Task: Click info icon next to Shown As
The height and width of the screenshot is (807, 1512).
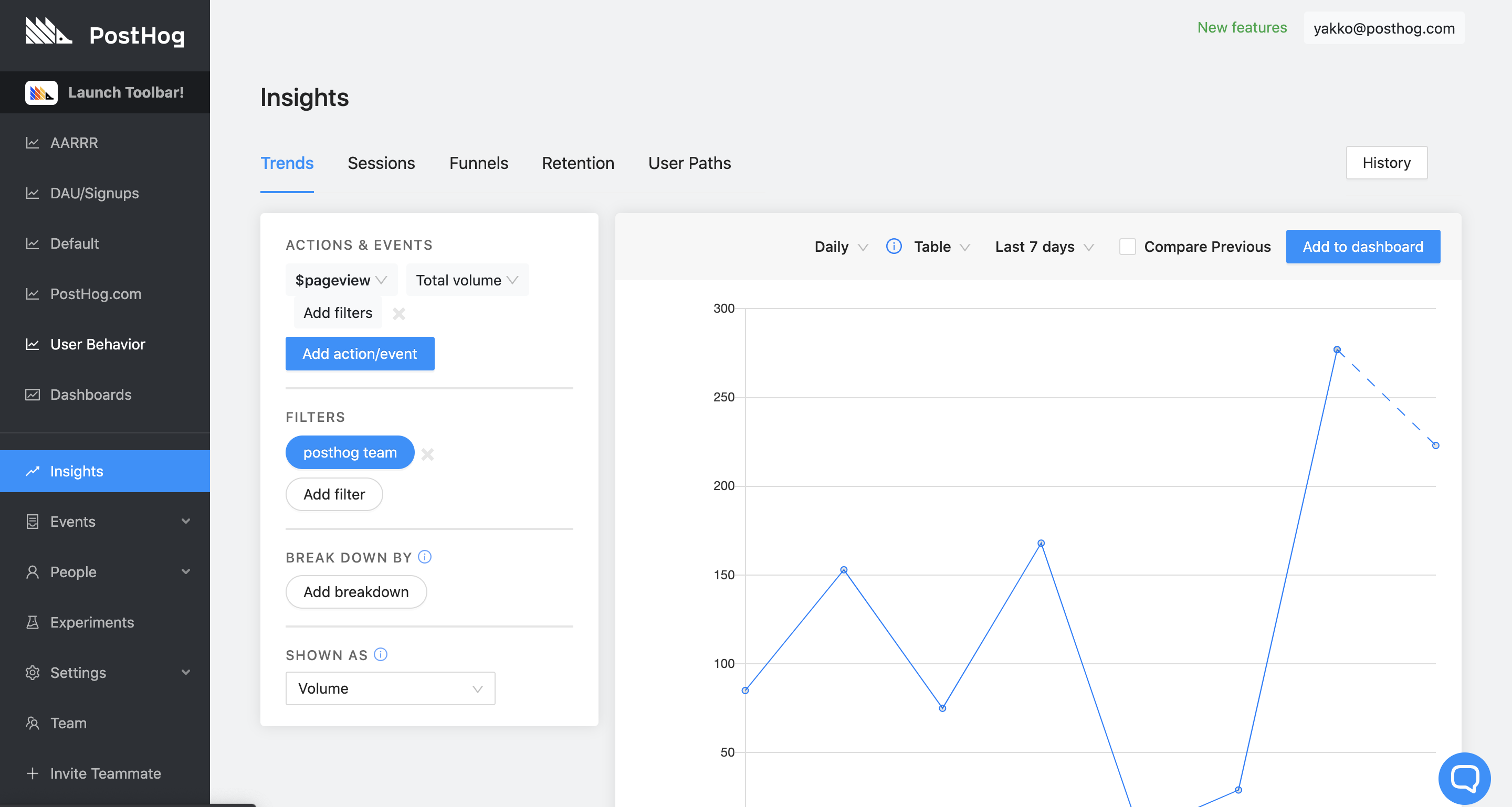Action: 380,654
